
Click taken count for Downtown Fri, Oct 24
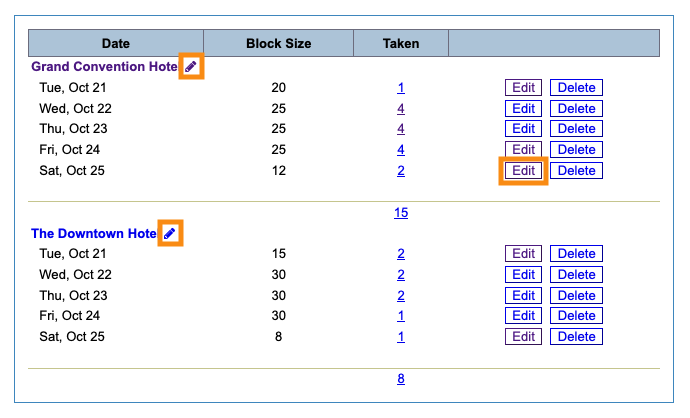tap(401, 316)
